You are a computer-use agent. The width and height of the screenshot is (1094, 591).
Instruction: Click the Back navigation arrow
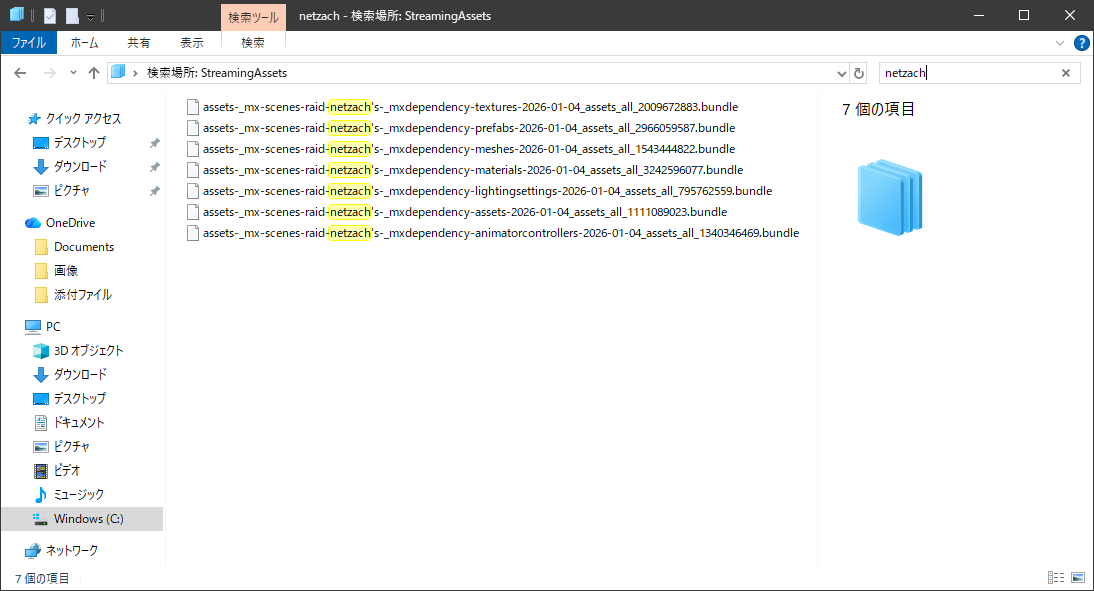tap(20, 73)
